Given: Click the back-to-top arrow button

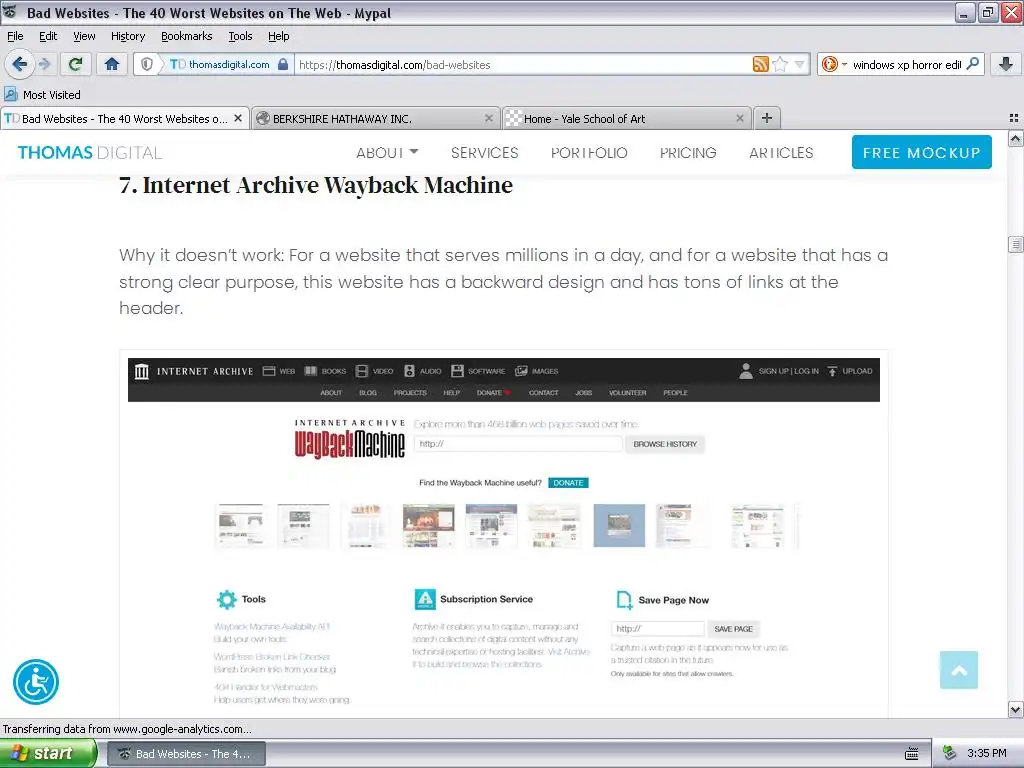Looking at the screenshot, I should tap(959, 670).
